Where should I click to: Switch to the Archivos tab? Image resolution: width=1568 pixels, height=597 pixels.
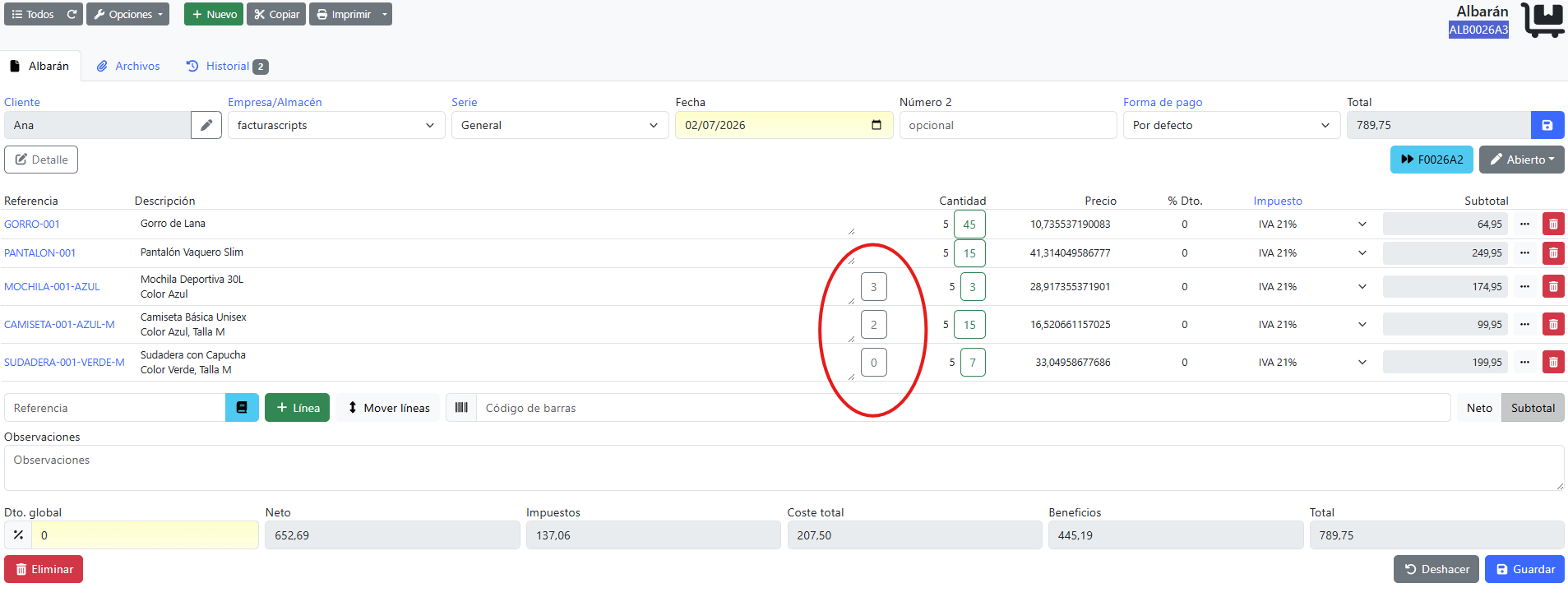(x=128, y=66)
